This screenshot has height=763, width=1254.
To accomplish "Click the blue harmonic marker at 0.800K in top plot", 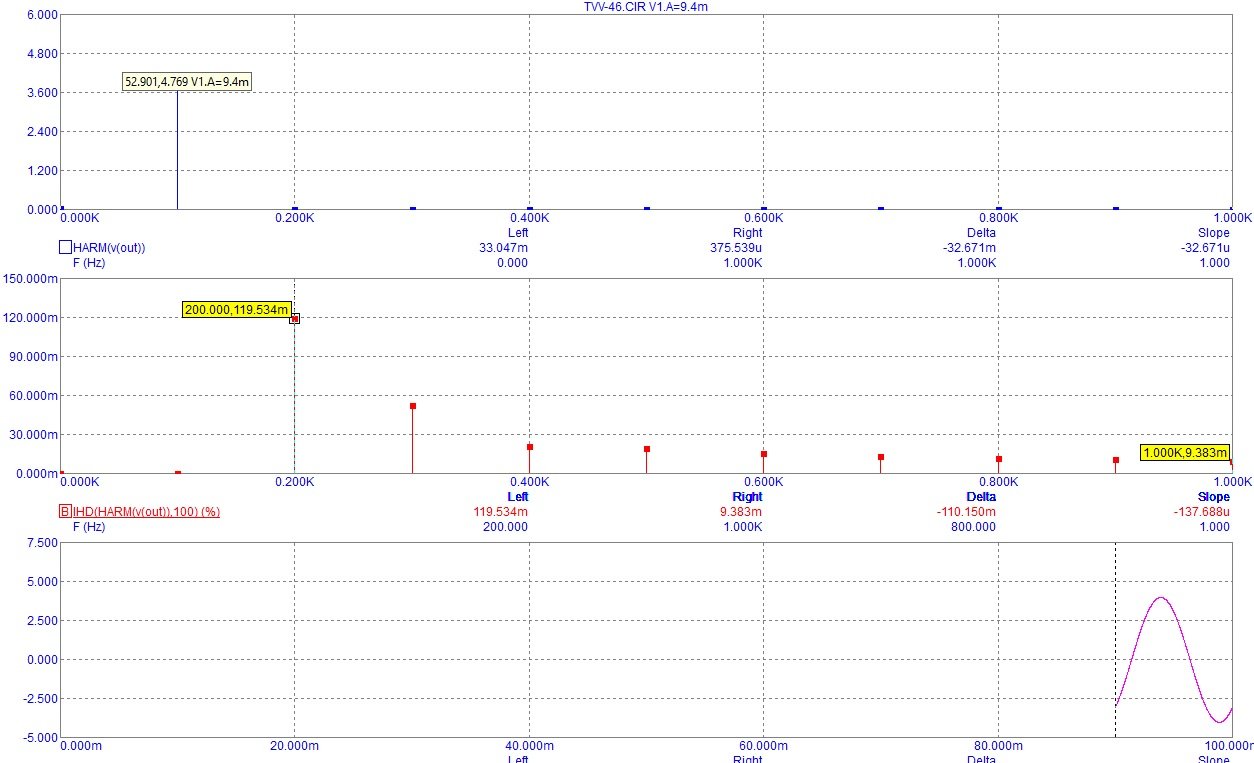I will 999,208.
